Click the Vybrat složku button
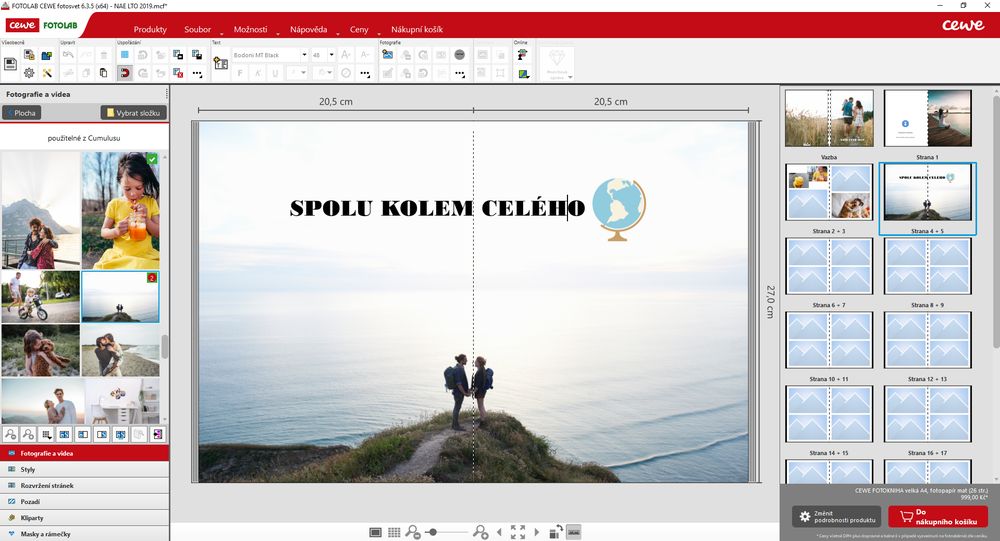Screen dimensions: 1000x541 tap(134, 113)
